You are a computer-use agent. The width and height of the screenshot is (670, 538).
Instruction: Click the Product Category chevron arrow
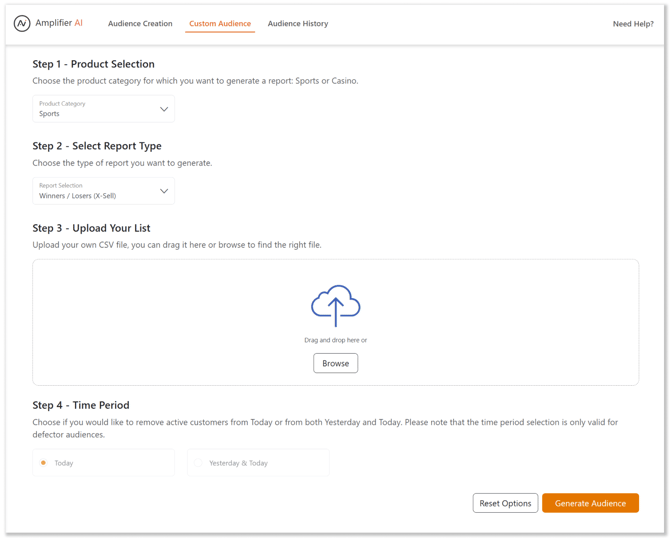(164, 109)
